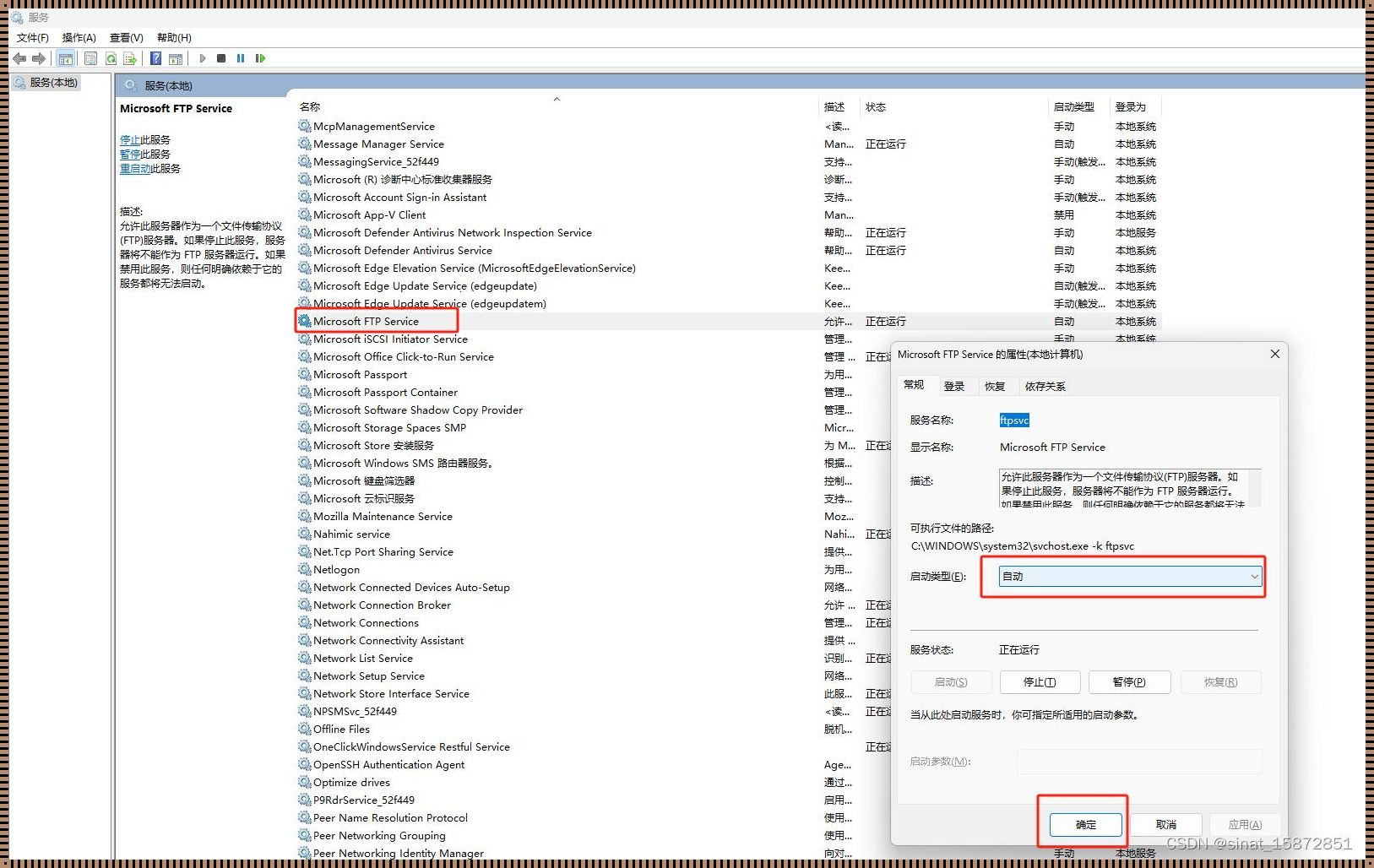This screenshot has width=1374, height=868.
Task: Switch to the 依存关系 tab
Action: [1045, 387]
